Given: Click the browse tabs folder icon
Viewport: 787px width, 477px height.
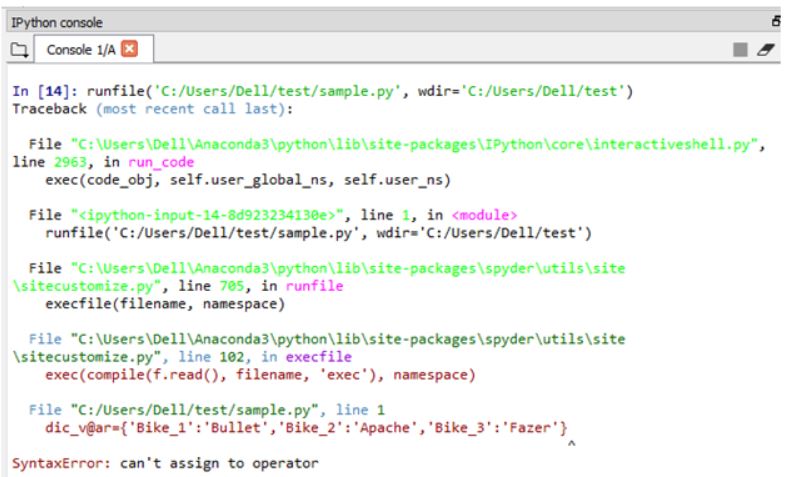Looking at the screenshot, I should point(20,50).
